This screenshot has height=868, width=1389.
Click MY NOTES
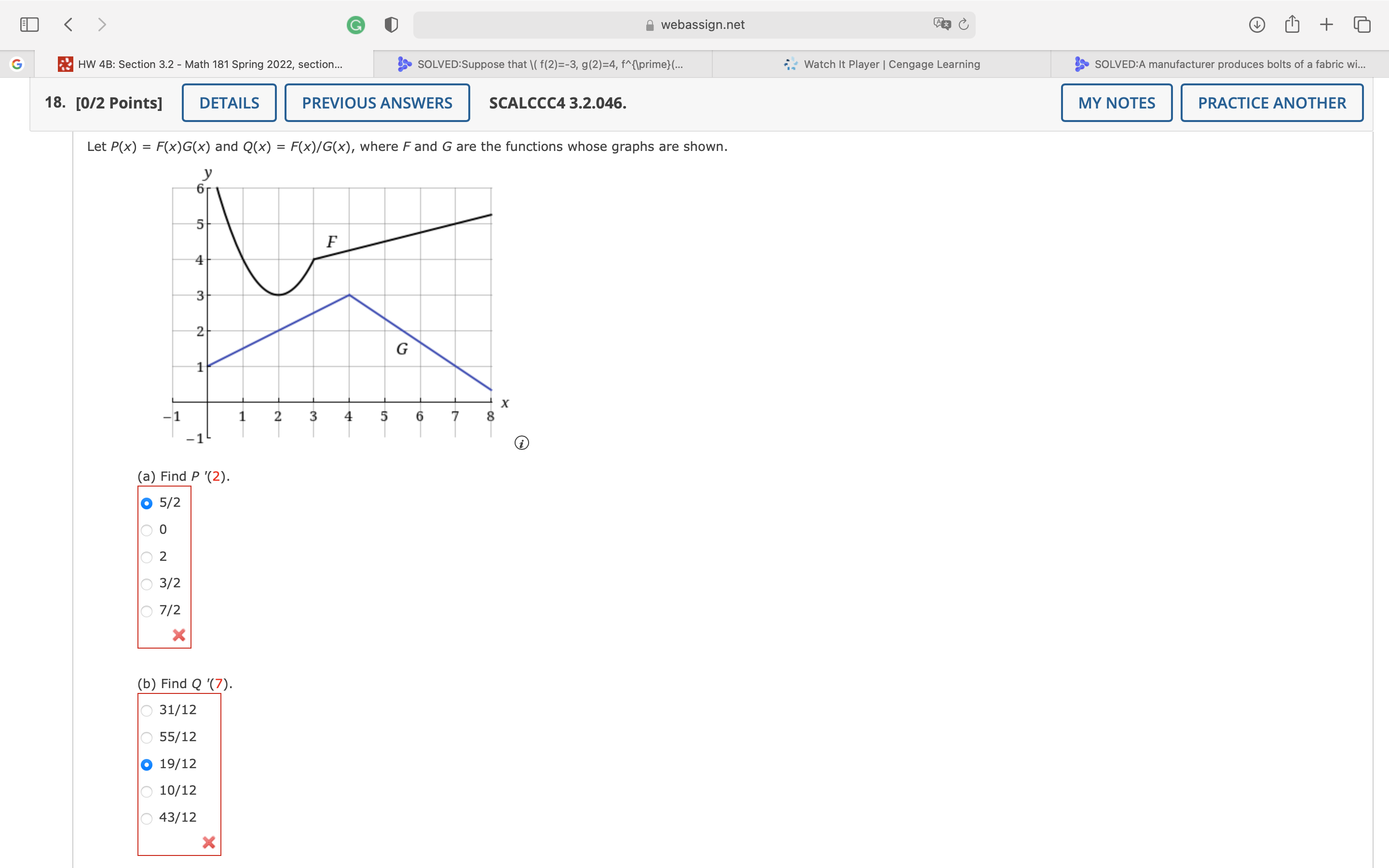[x=1116, y=102]
